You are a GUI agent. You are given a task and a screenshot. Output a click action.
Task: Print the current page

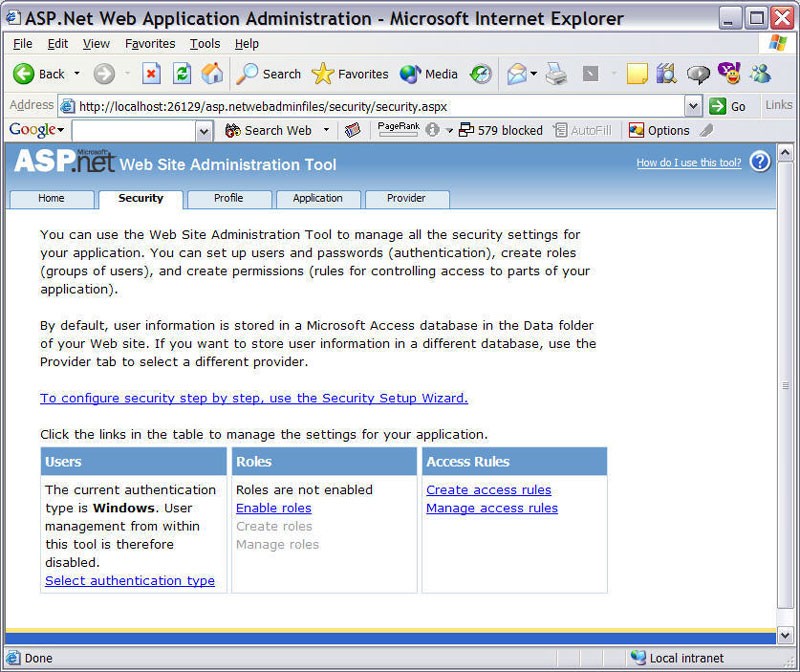556,74
